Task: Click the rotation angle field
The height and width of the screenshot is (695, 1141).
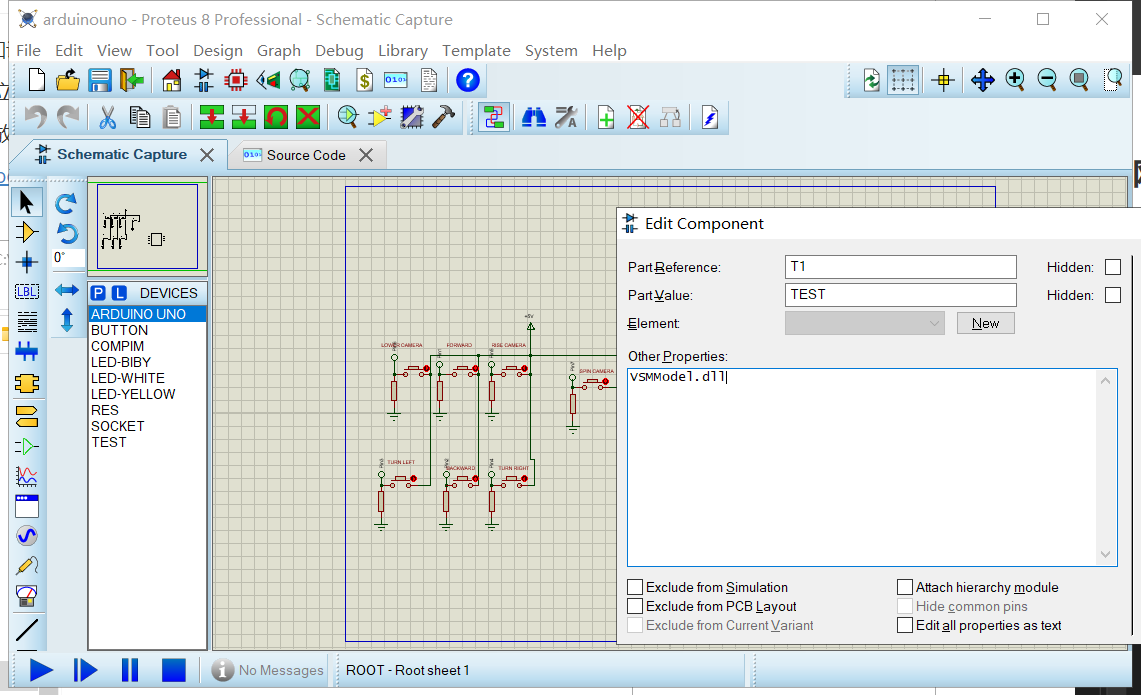Action: point(68,258)
